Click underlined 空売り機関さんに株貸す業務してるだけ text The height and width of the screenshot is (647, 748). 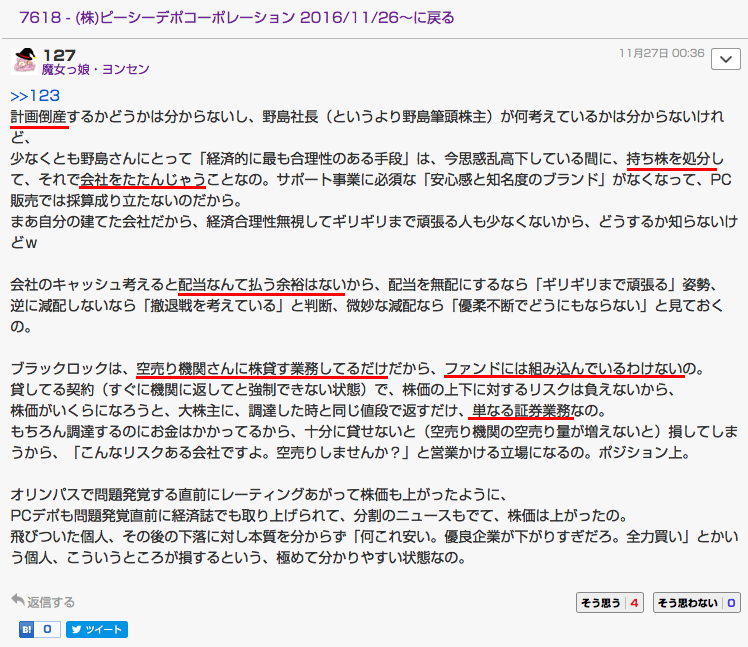260,368
